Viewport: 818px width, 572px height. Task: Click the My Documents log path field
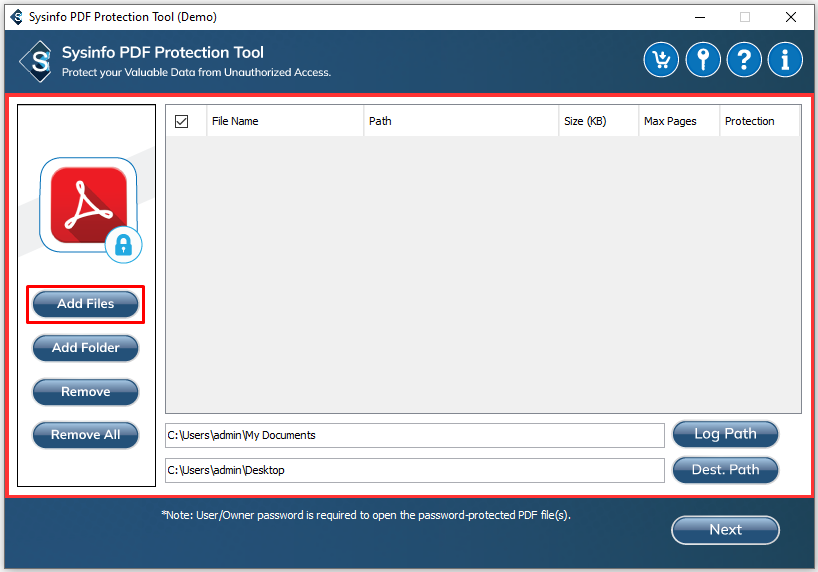coord(414,436)
